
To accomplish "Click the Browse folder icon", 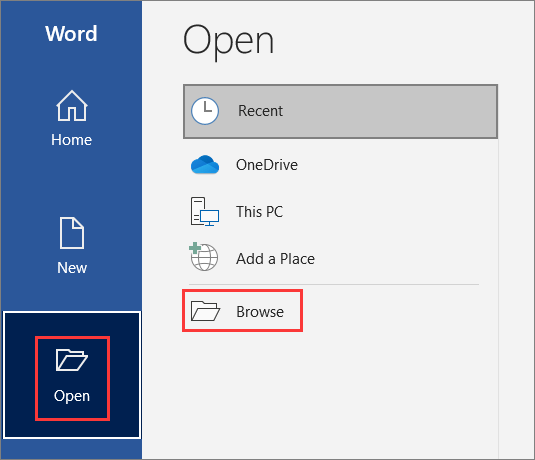I will point(205,311).
